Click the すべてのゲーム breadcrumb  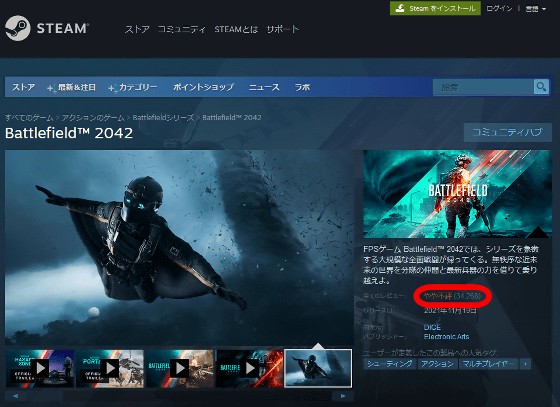(29, 117)
